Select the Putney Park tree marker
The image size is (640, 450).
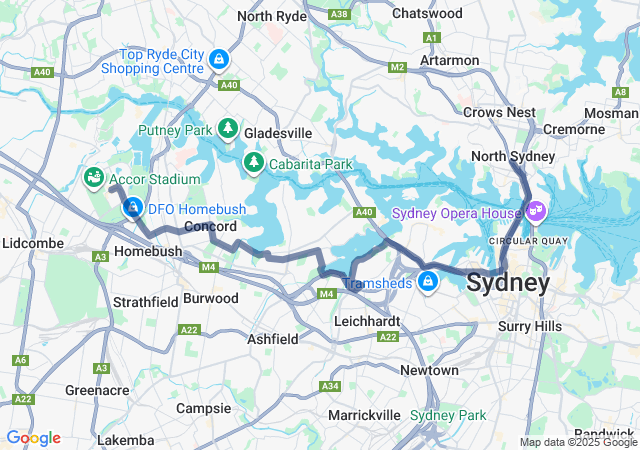point(228,129)
